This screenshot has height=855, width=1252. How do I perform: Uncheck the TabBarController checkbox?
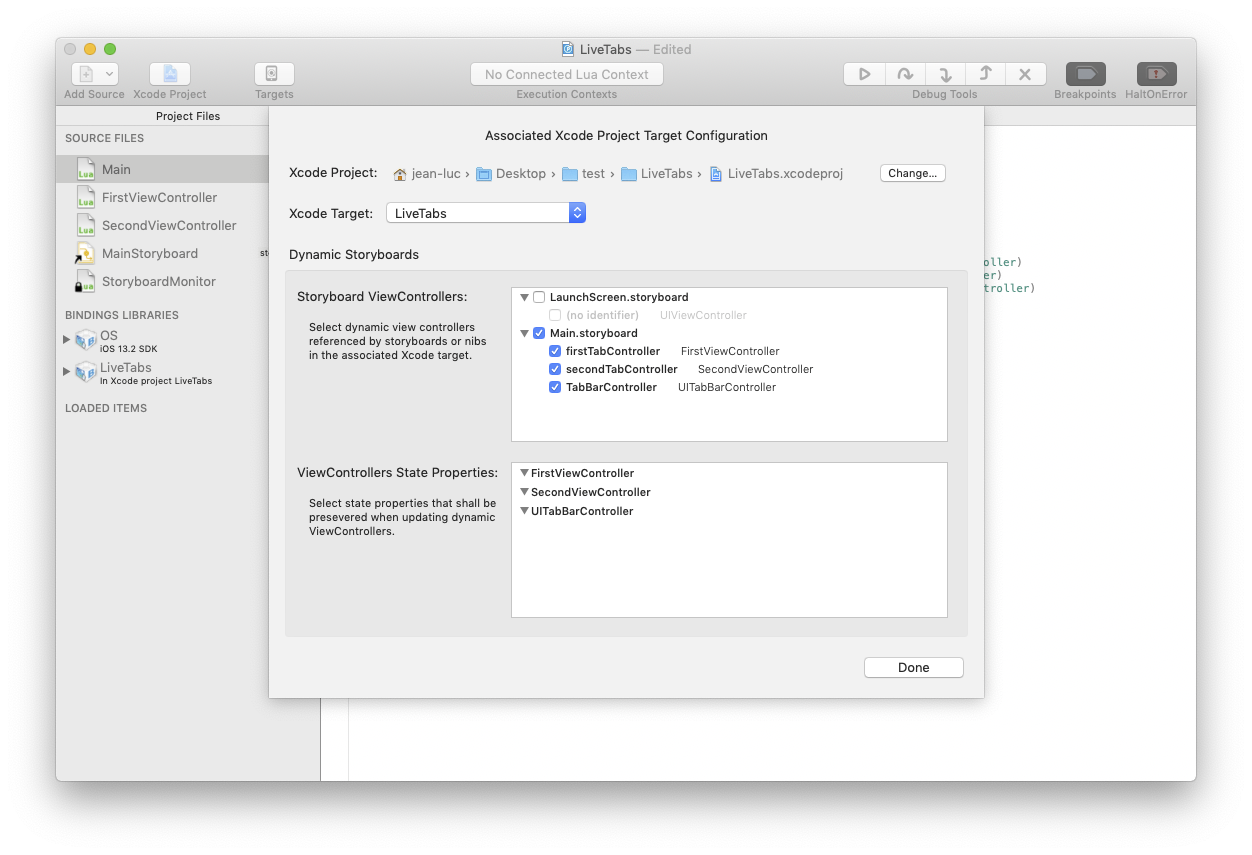click(x=555, y=387)
